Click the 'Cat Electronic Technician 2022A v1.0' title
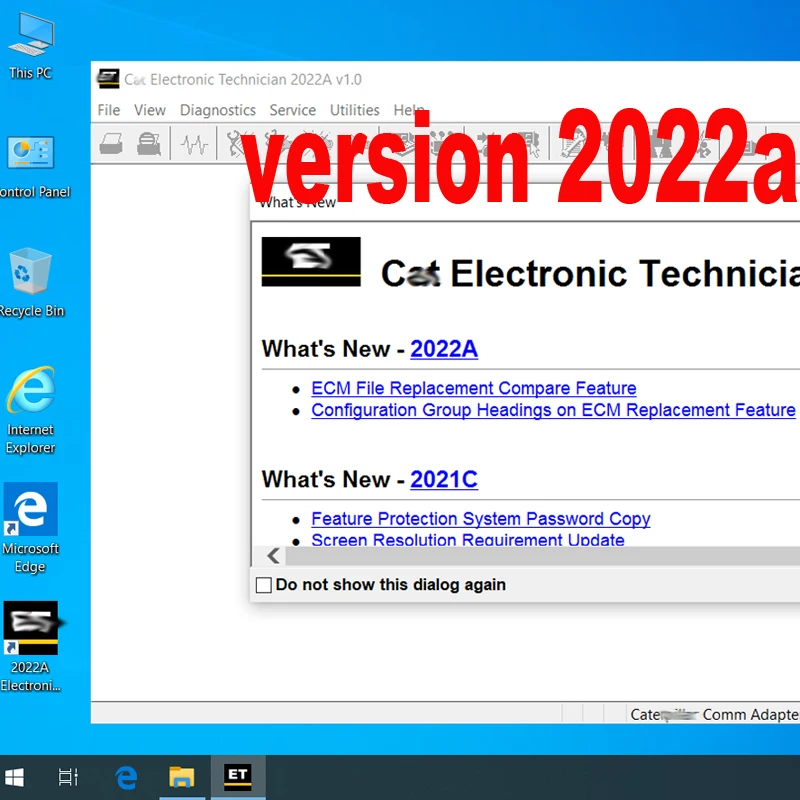The height and width of the screenshot is (800, 800). tap(243, 80)
